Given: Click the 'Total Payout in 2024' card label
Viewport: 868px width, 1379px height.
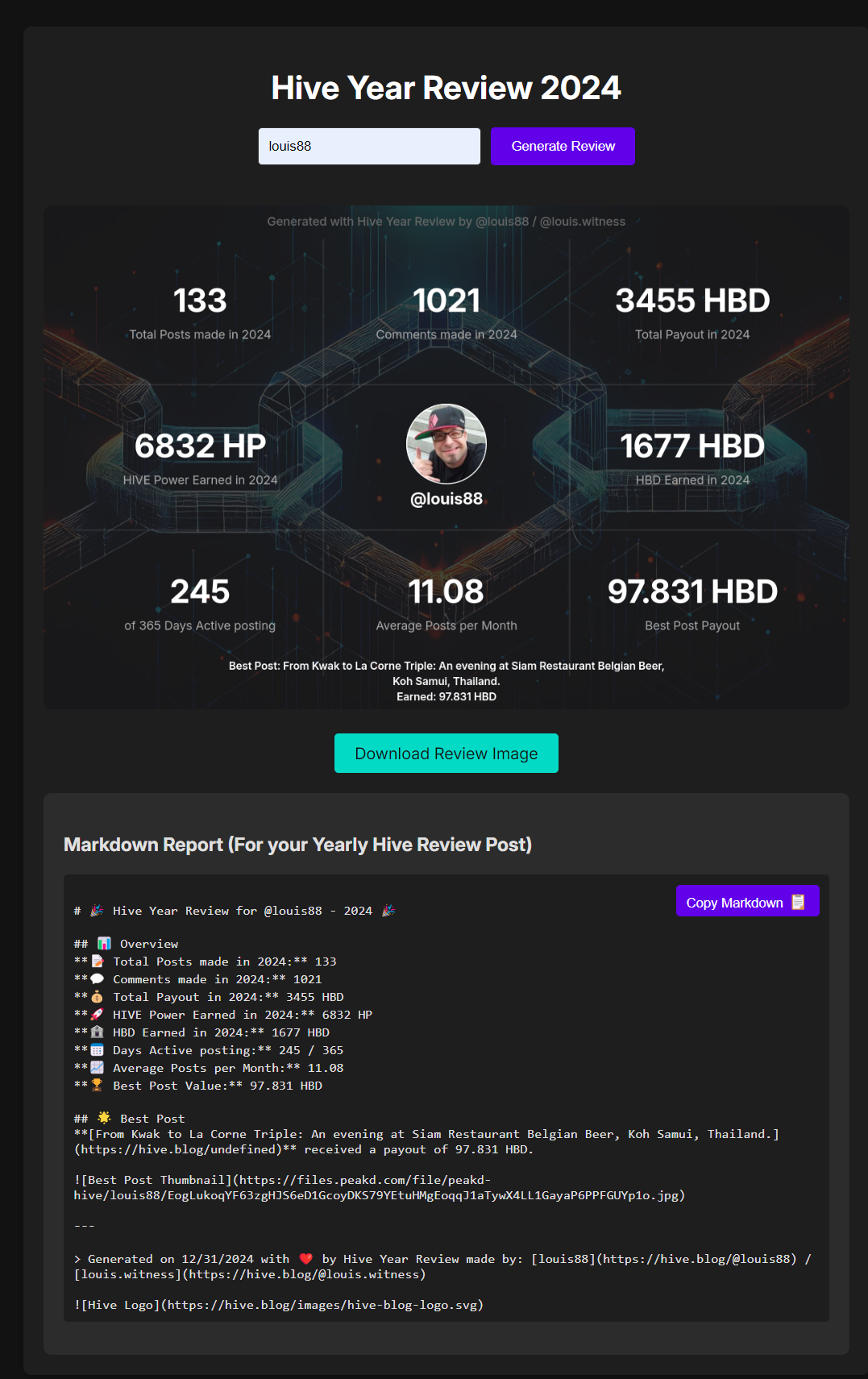Looking at the screenshot, I should click(692, 334).
